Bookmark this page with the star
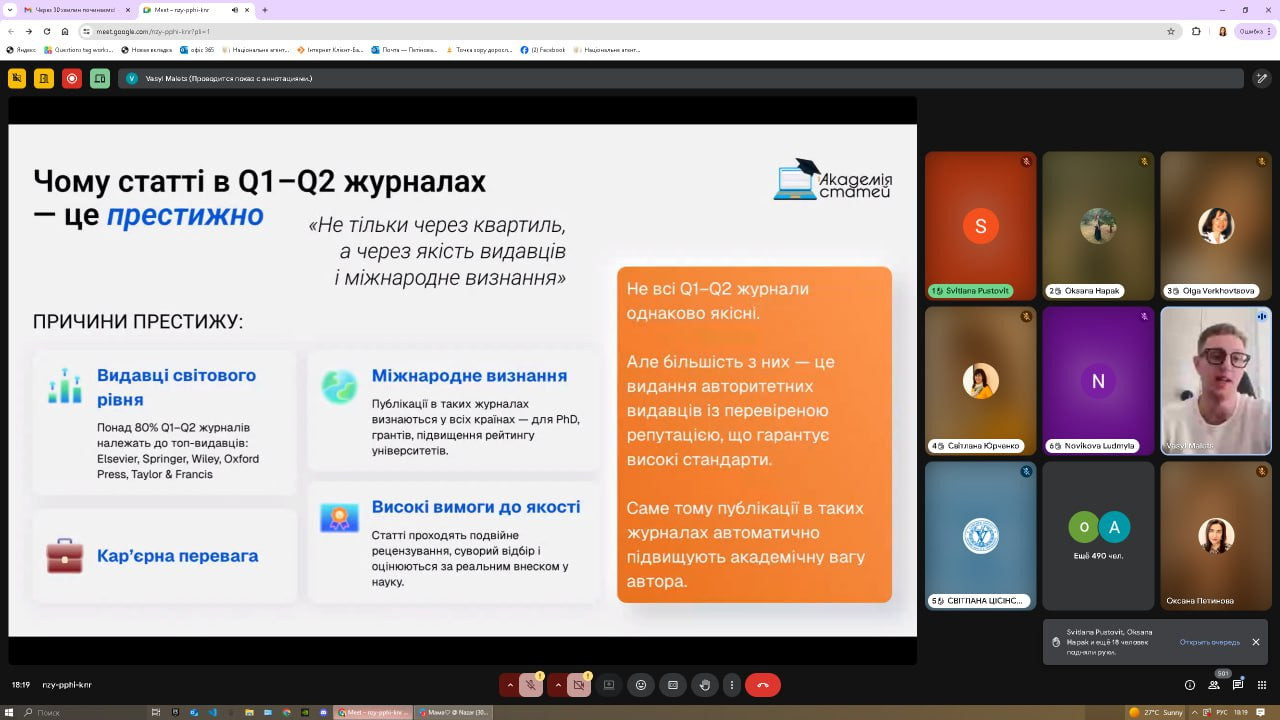The image size is (1280, 720). click(1171, 31)
